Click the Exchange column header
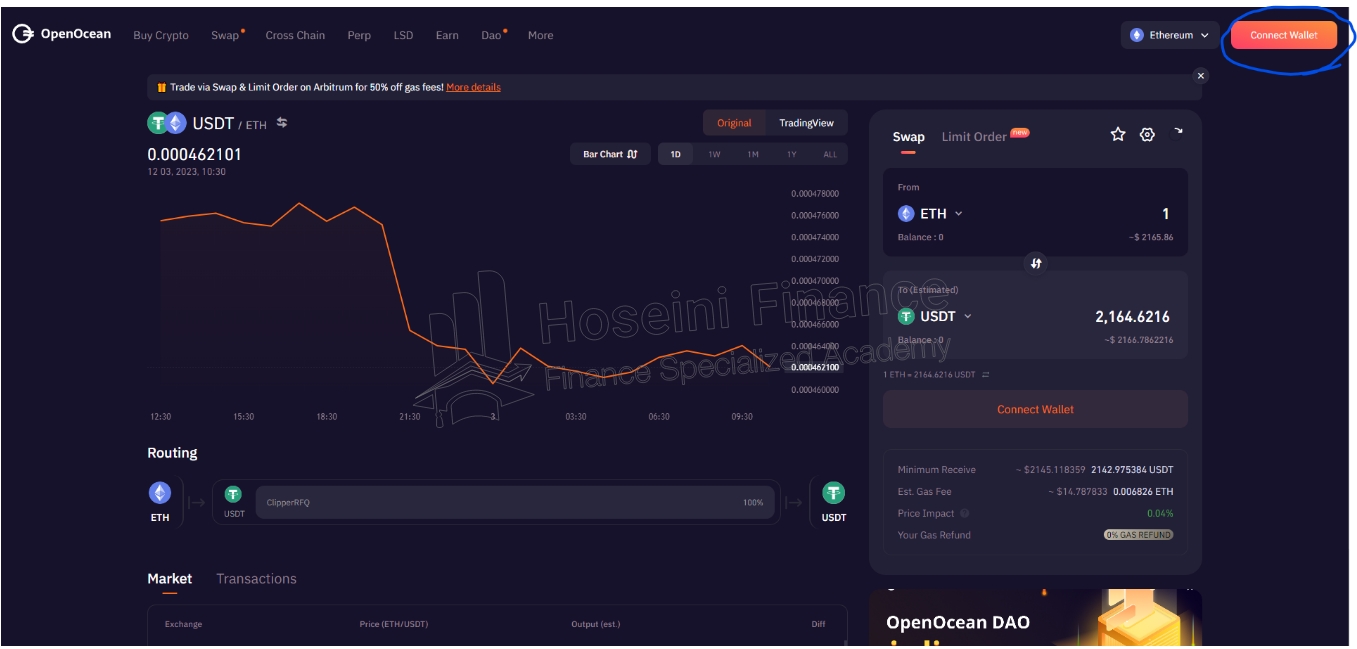 (183, 624)
